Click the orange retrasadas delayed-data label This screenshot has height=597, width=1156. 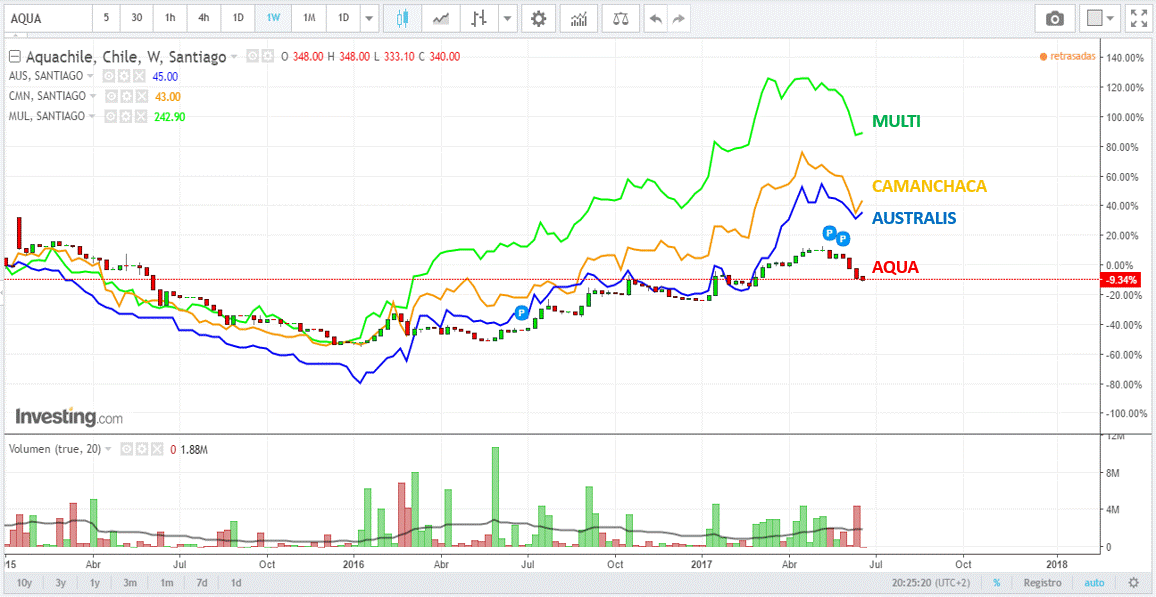[x=1066, y=57]
